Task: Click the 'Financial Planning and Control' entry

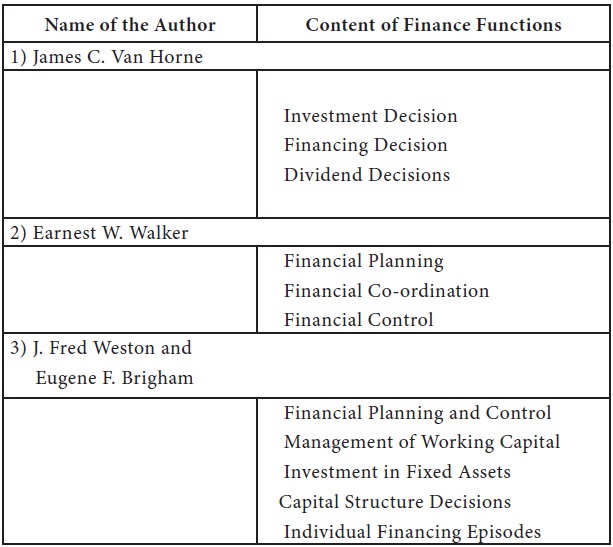Action: click(x=417, y=413)
